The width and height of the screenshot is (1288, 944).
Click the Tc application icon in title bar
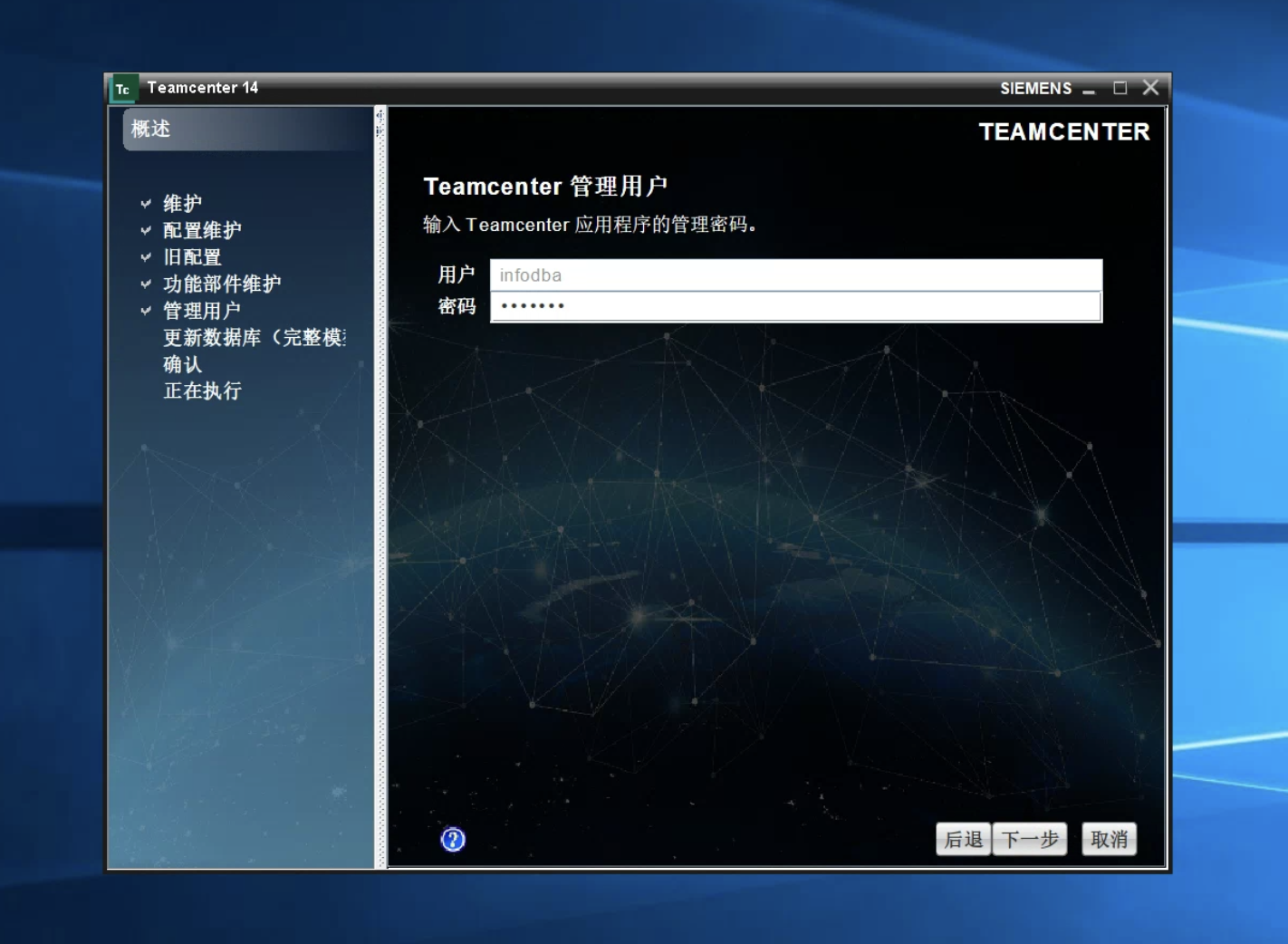point(122,89)
